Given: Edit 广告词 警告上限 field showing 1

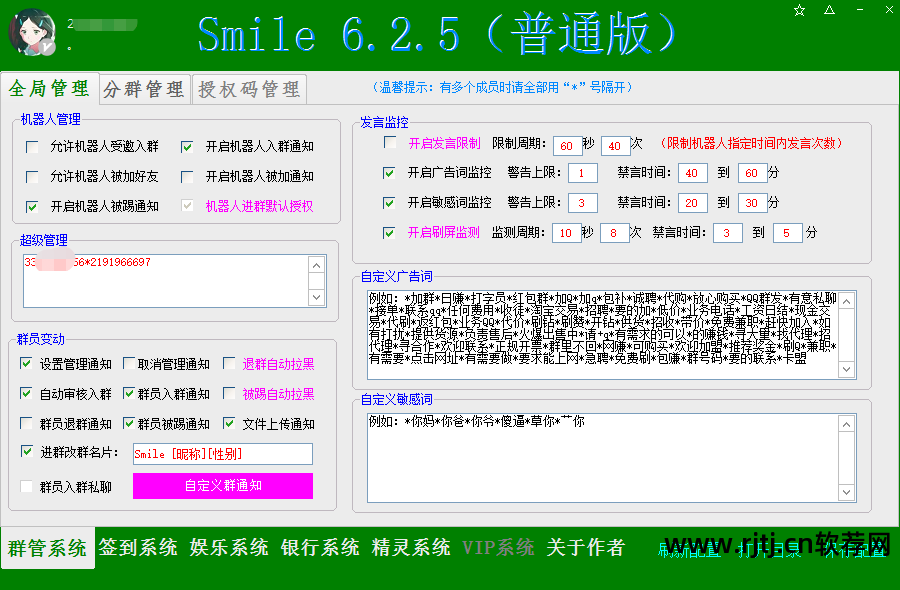Looking at the screenshot, I should coord(583,173).
